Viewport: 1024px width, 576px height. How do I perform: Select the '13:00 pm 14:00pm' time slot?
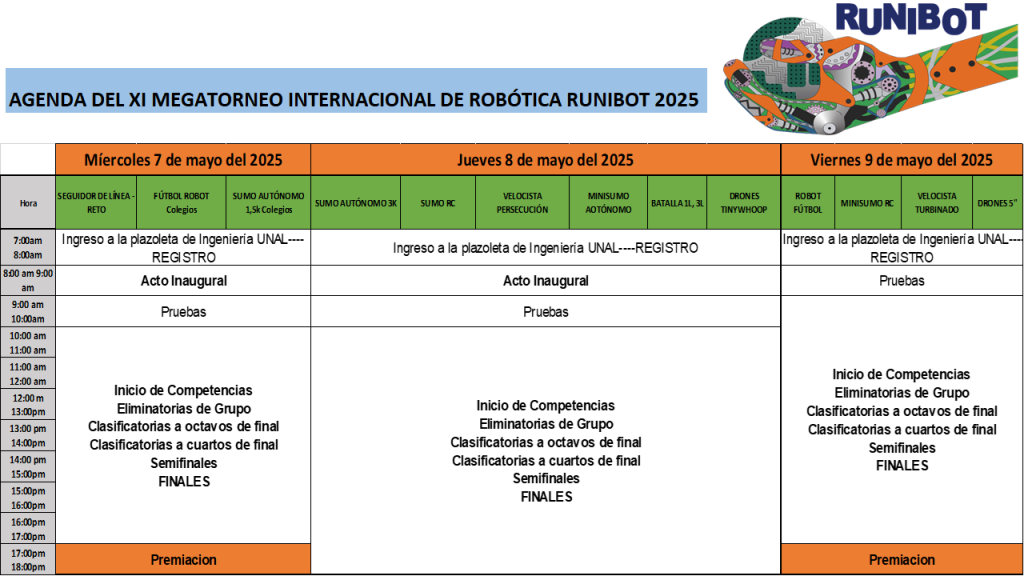click(28, 436)
